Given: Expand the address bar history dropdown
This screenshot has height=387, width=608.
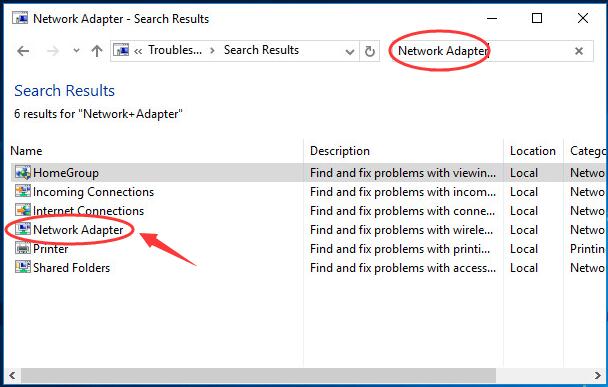Looking at the screenshot, I should pyautogui.click(x=350, y=51).
